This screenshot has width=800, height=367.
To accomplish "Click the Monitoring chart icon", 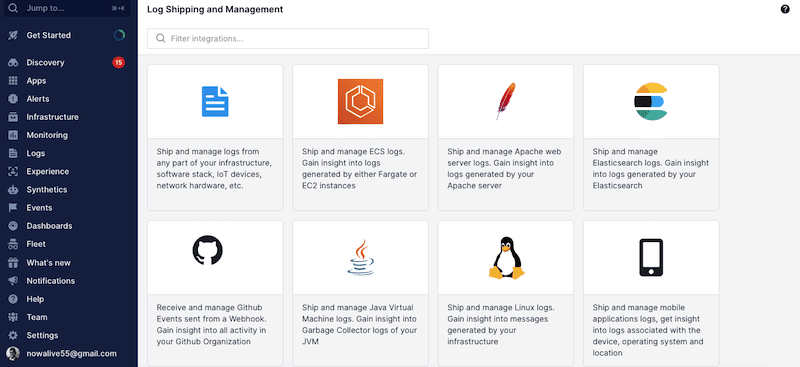I will (x=13, y=135).
